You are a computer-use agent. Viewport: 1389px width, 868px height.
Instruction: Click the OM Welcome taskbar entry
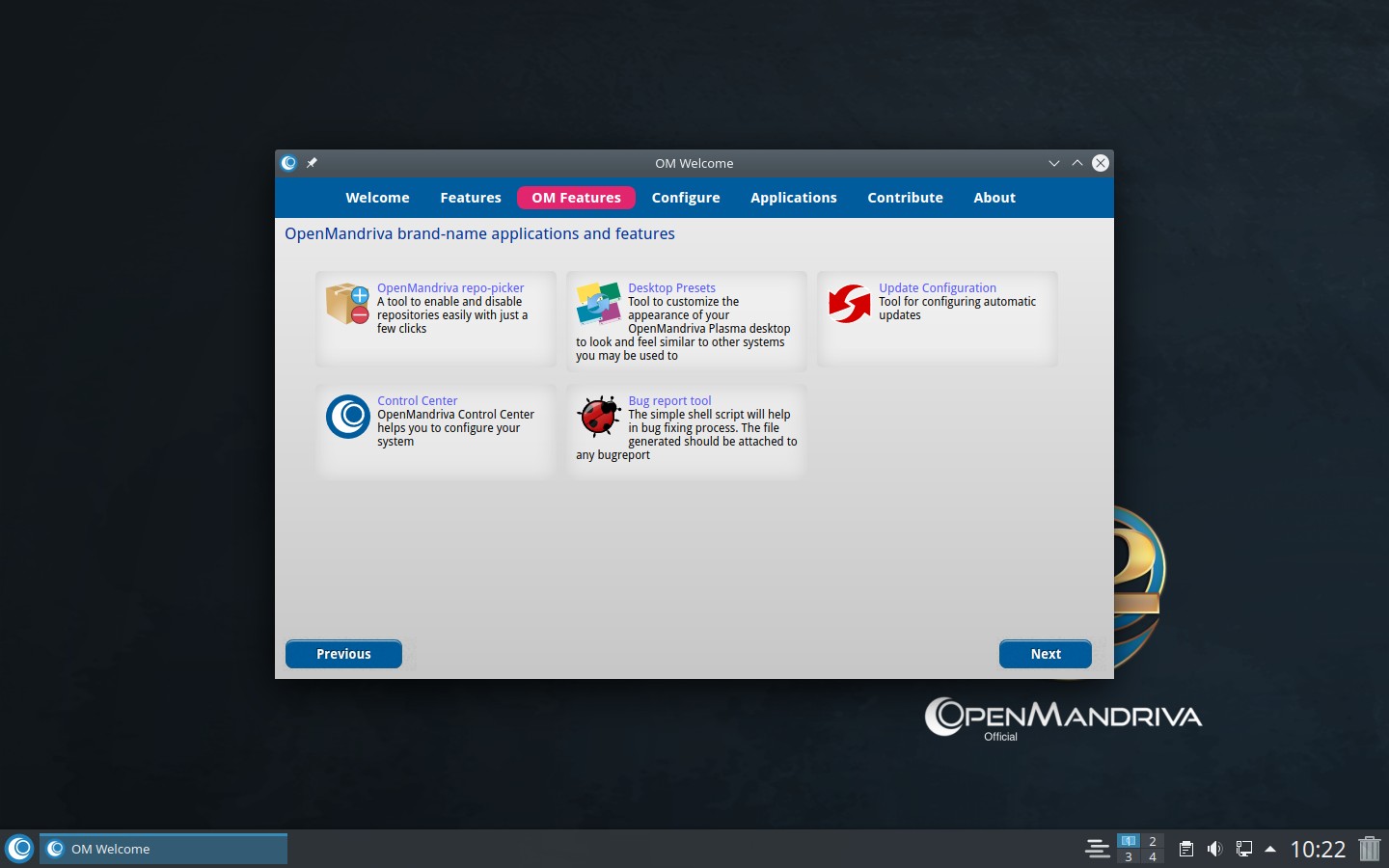(163, 849)
